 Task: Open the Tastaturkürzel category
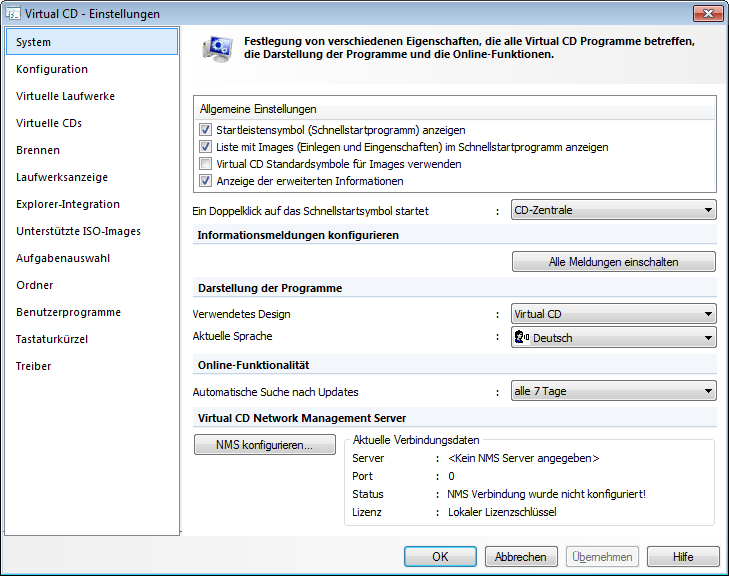(x=92, y=338)
